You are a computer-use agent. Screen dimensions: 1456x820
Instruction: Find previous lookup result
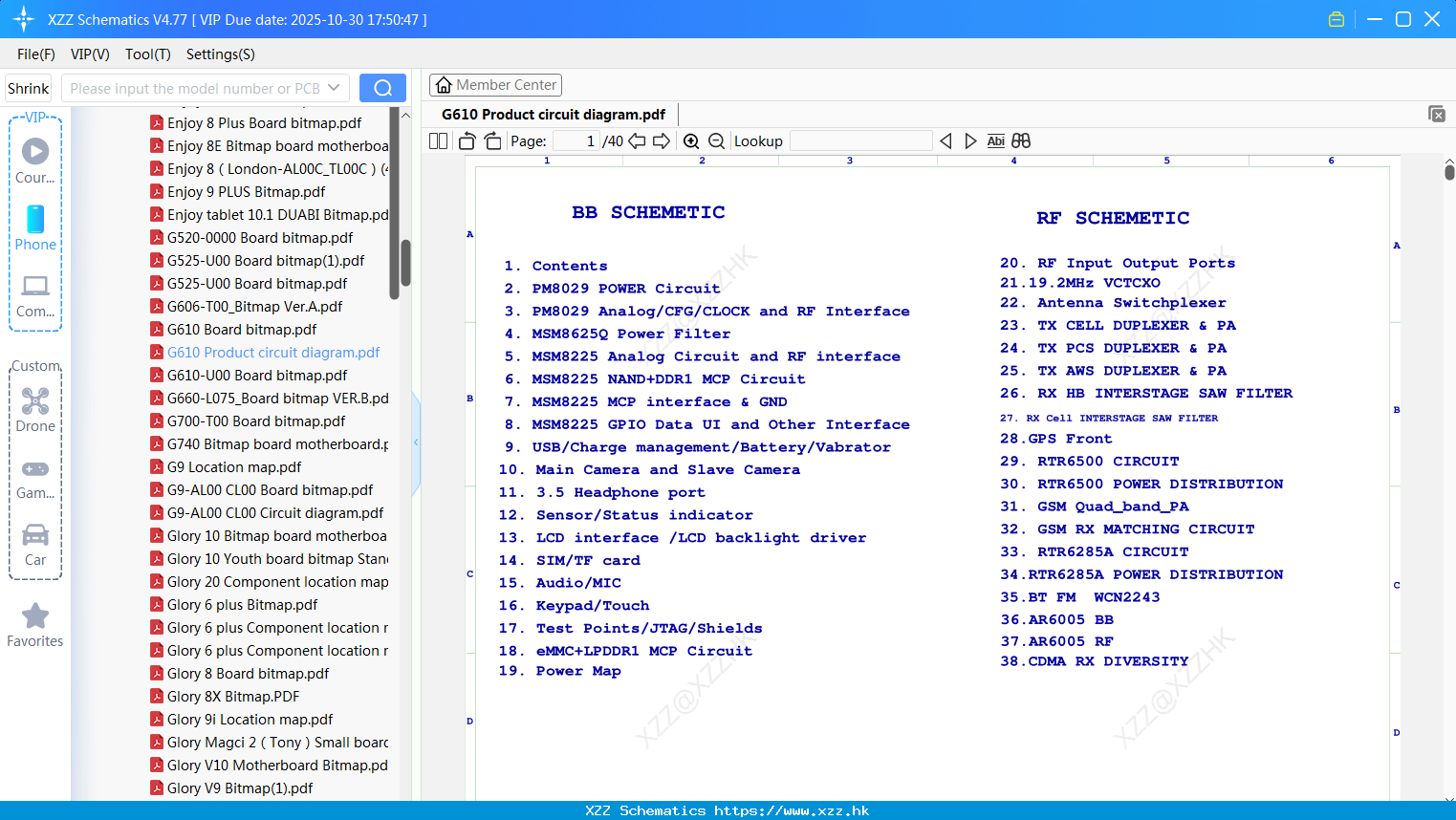coord(945,140)
